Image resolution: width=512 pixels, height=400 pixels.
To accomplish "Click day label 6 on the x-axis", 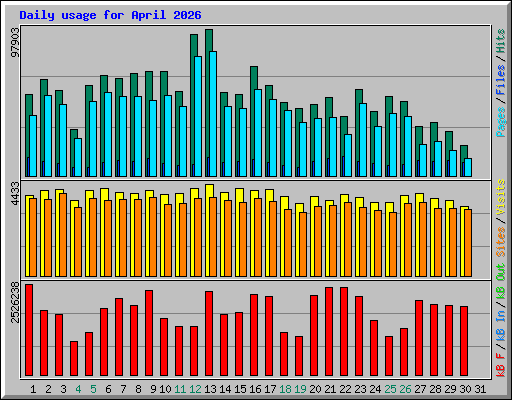I will click(108, 389).
